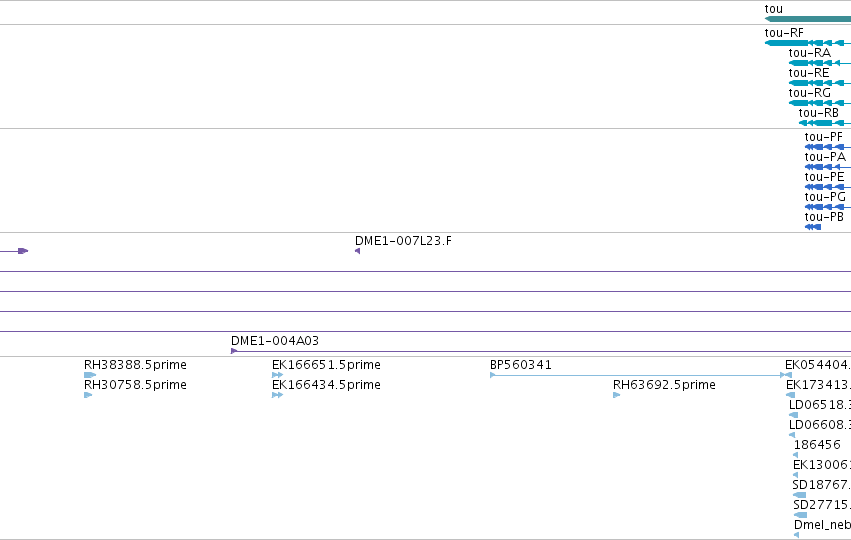The image size is (851, 540).
Task: Click the RH38388.5prime EST glyph
Action: [90, 375]
